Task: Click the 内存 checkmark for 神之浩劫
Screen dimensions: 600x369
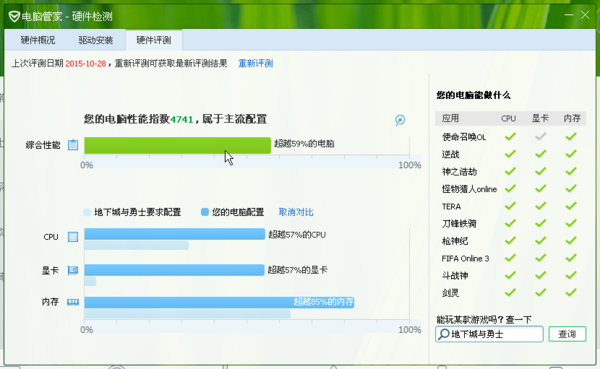Action: 571,171
